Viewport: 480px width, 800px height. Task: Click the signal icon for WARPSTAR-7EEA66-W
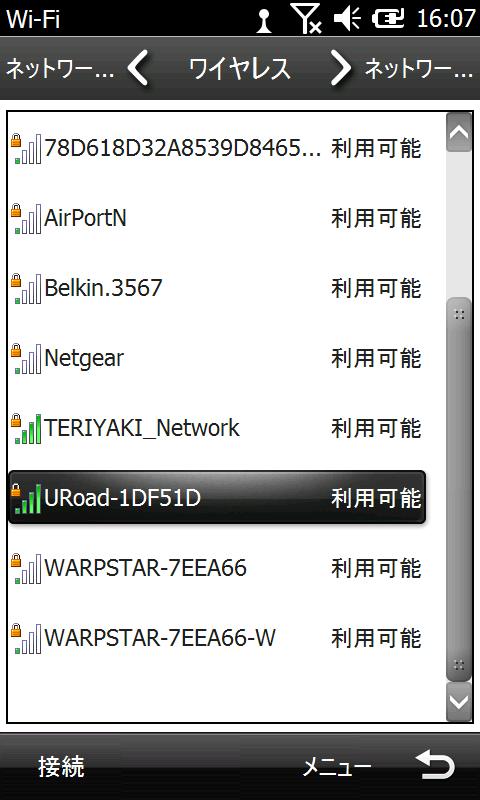pyautogui.click(x=26, y=638)
